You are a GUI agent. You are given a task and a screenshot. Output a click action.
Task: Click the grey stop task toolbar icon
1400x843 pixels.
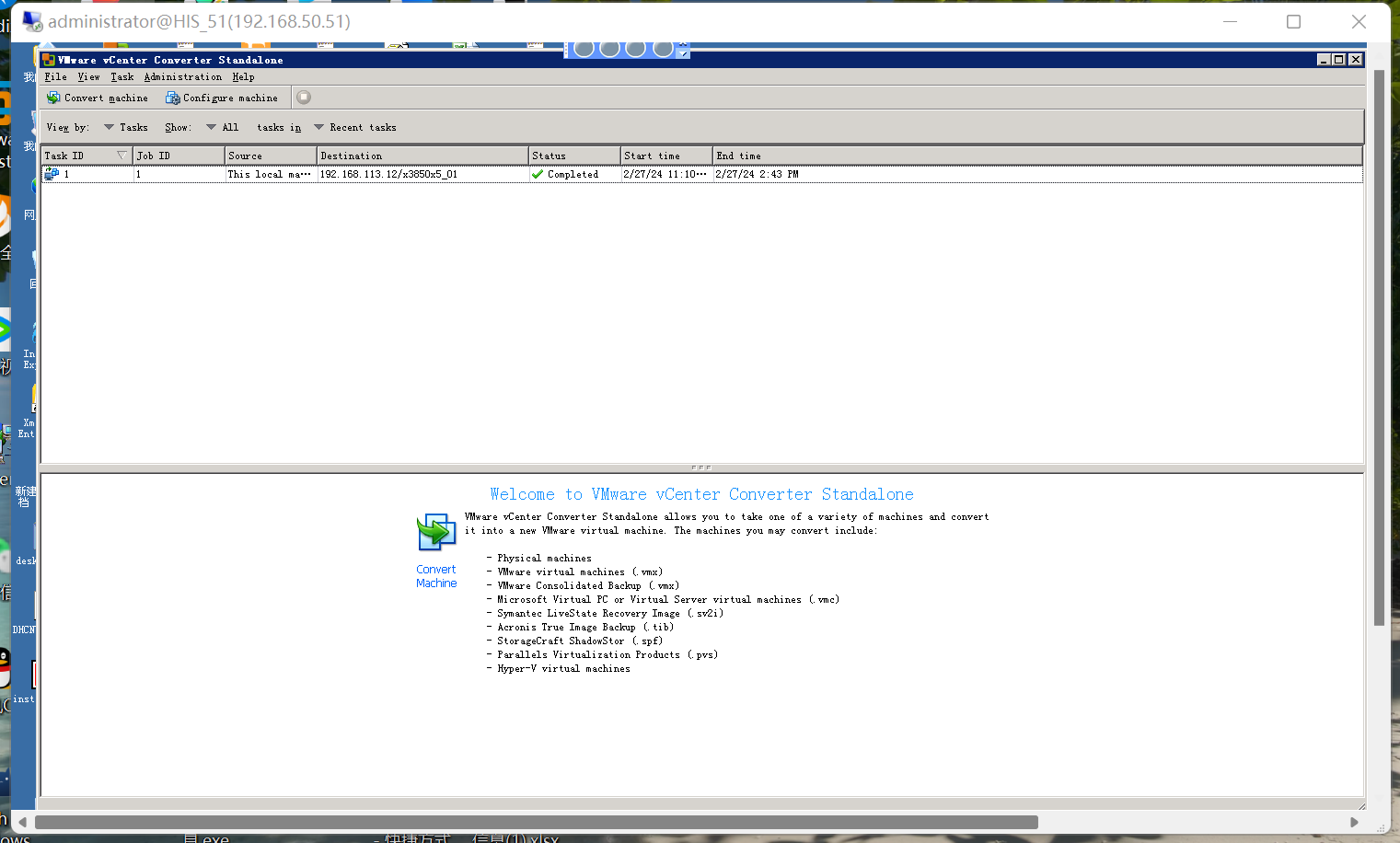304,98
